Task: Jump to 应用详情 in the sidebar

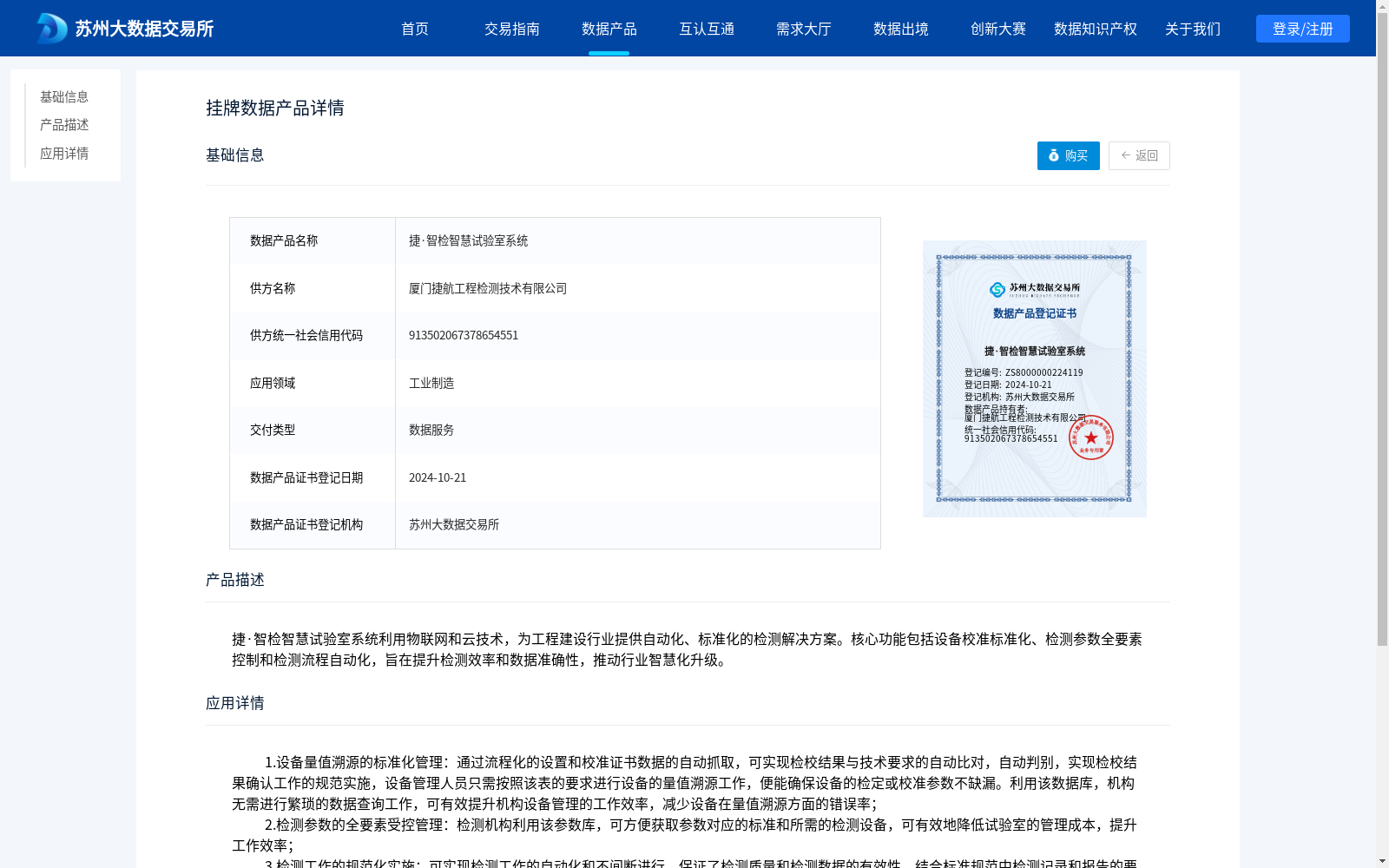Action: tap(64, 154)
